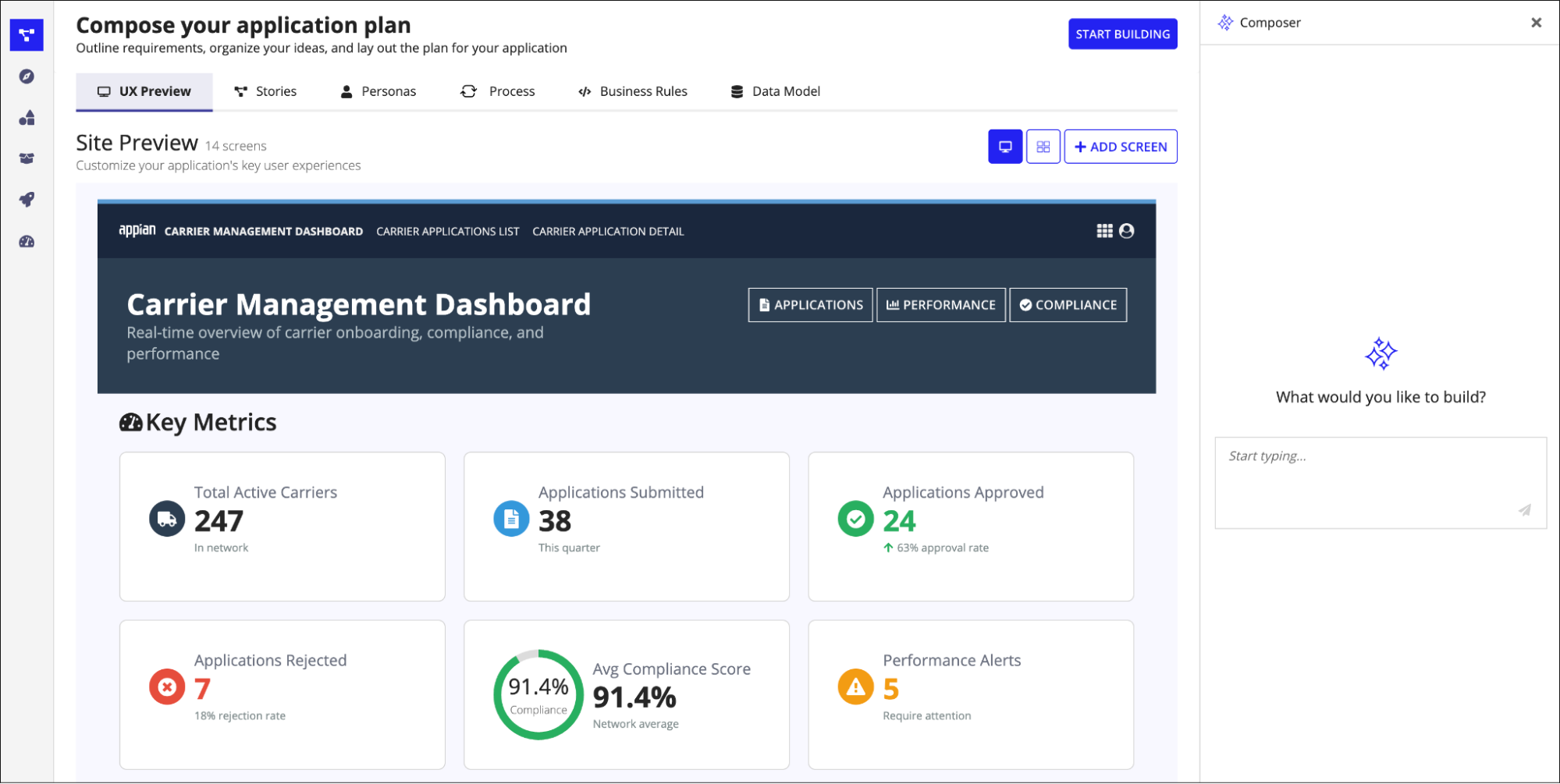
Task: Focus the Composer Start typing text box
Action: coord(1381,483)
